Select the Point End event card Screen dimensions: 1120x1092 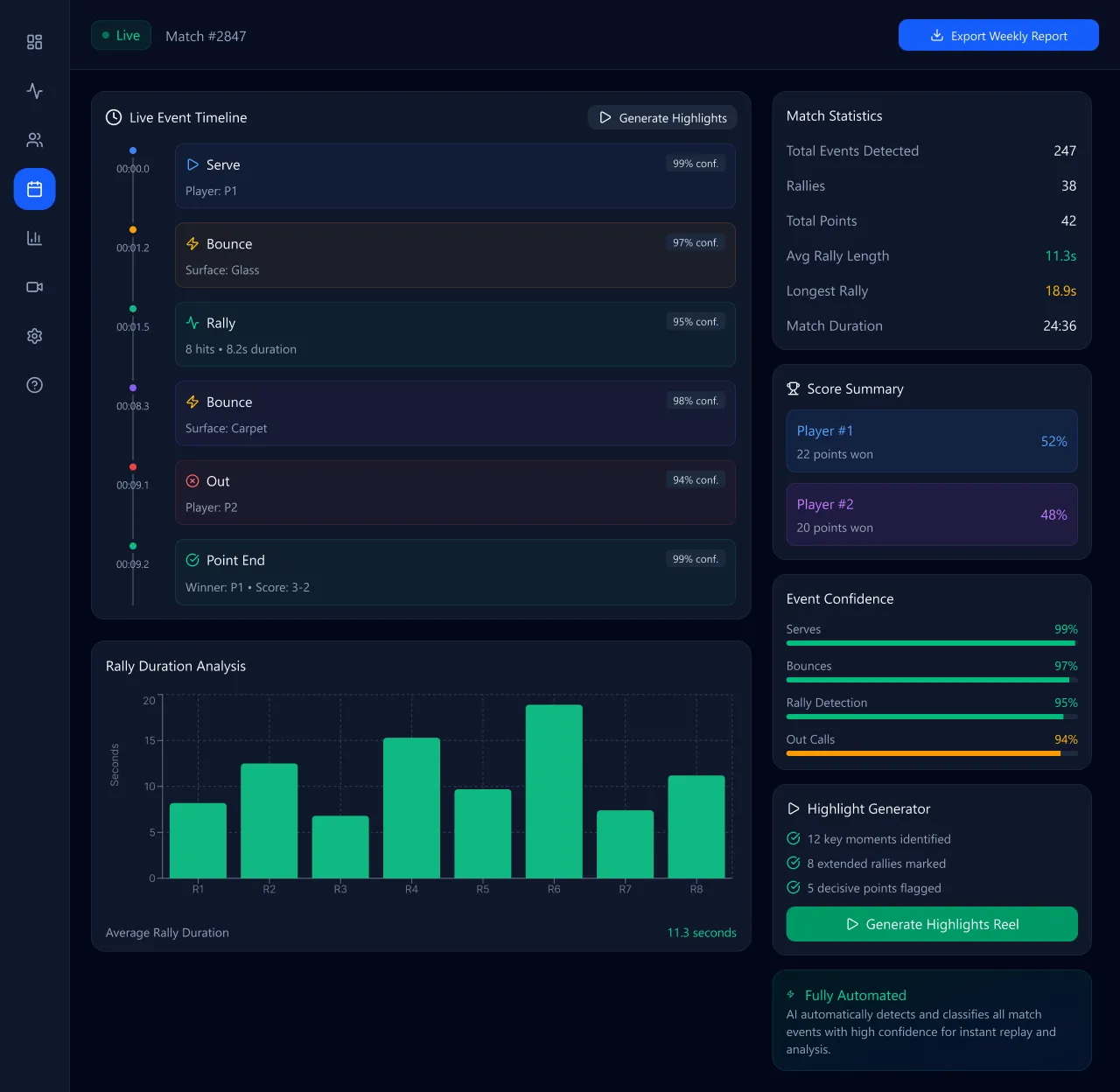(x=454, y=572)
